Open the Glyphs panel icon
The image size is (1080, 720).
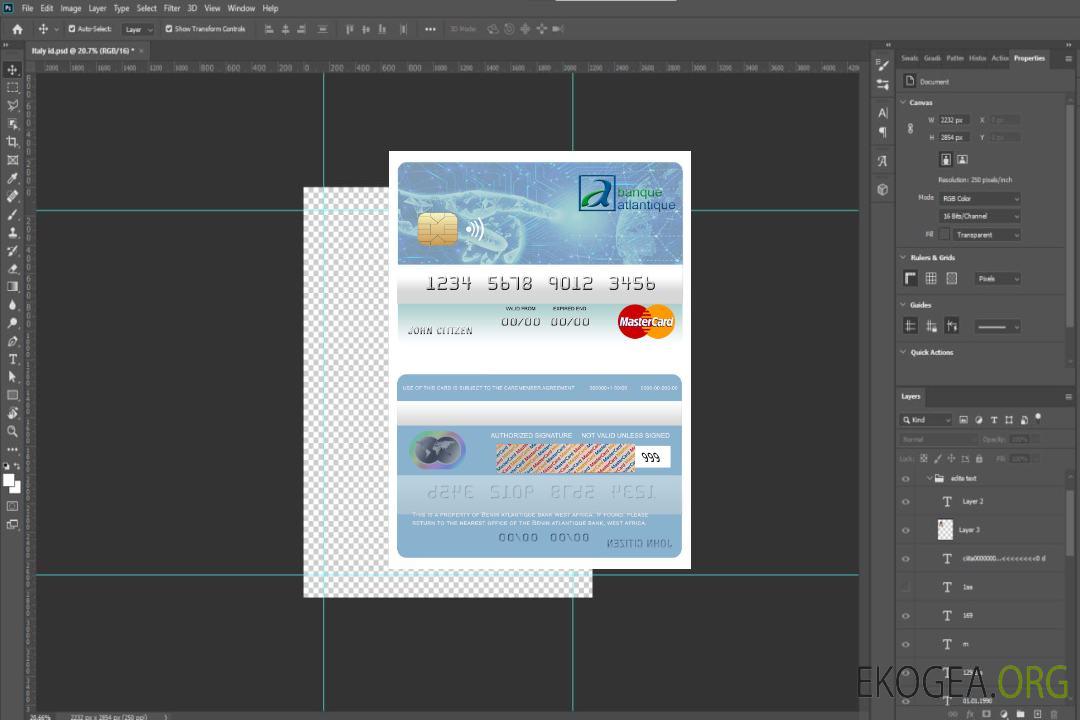click(x=883, y=161)
